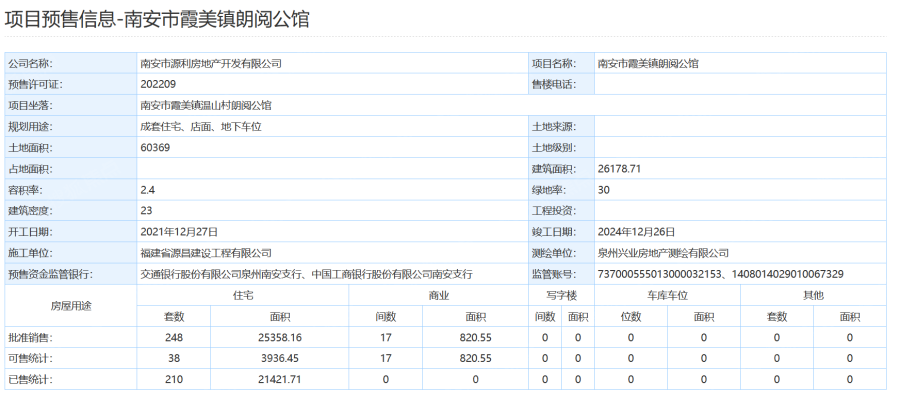
Task: Select company name 南安市源利房地产开发有限公司
Action: coord(211,63)
